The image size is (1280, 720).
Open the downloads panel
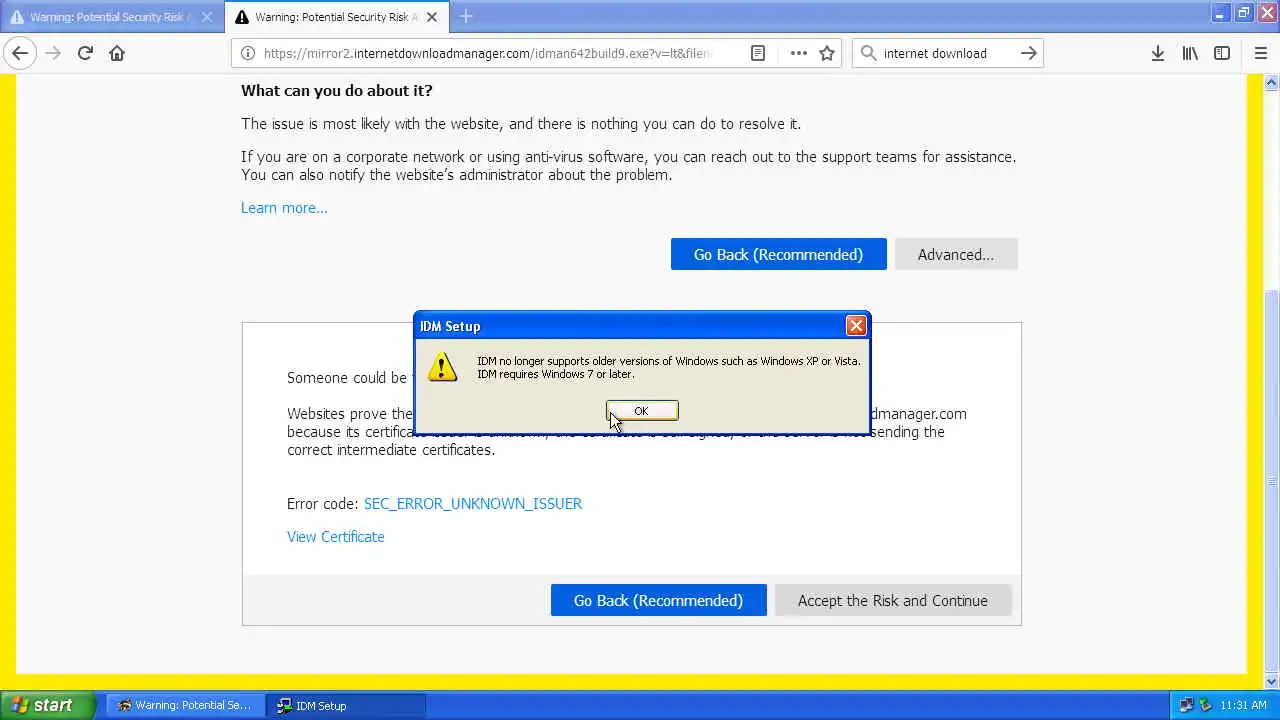(x=1157, y=53)
